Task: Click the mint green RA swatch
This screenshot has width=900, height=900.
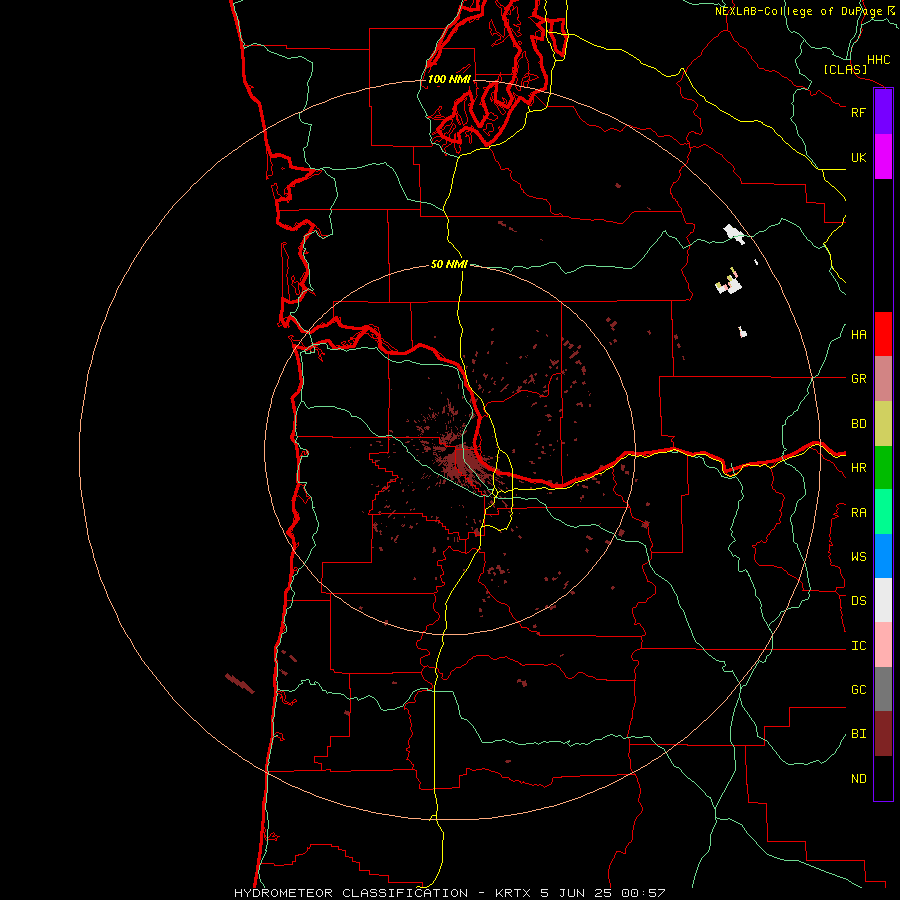Action: tap(883, 512)
